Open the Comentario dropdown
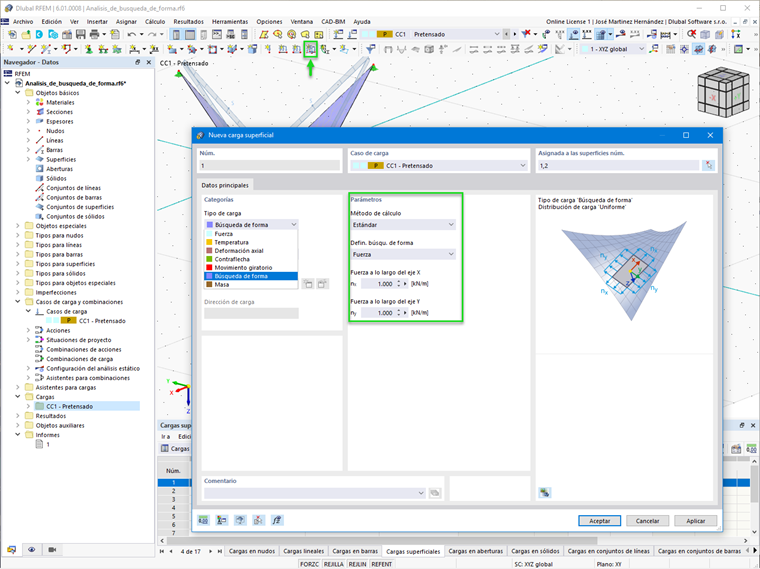The width and height of the screenshot is (760, 569). click(x=315, y=493)
